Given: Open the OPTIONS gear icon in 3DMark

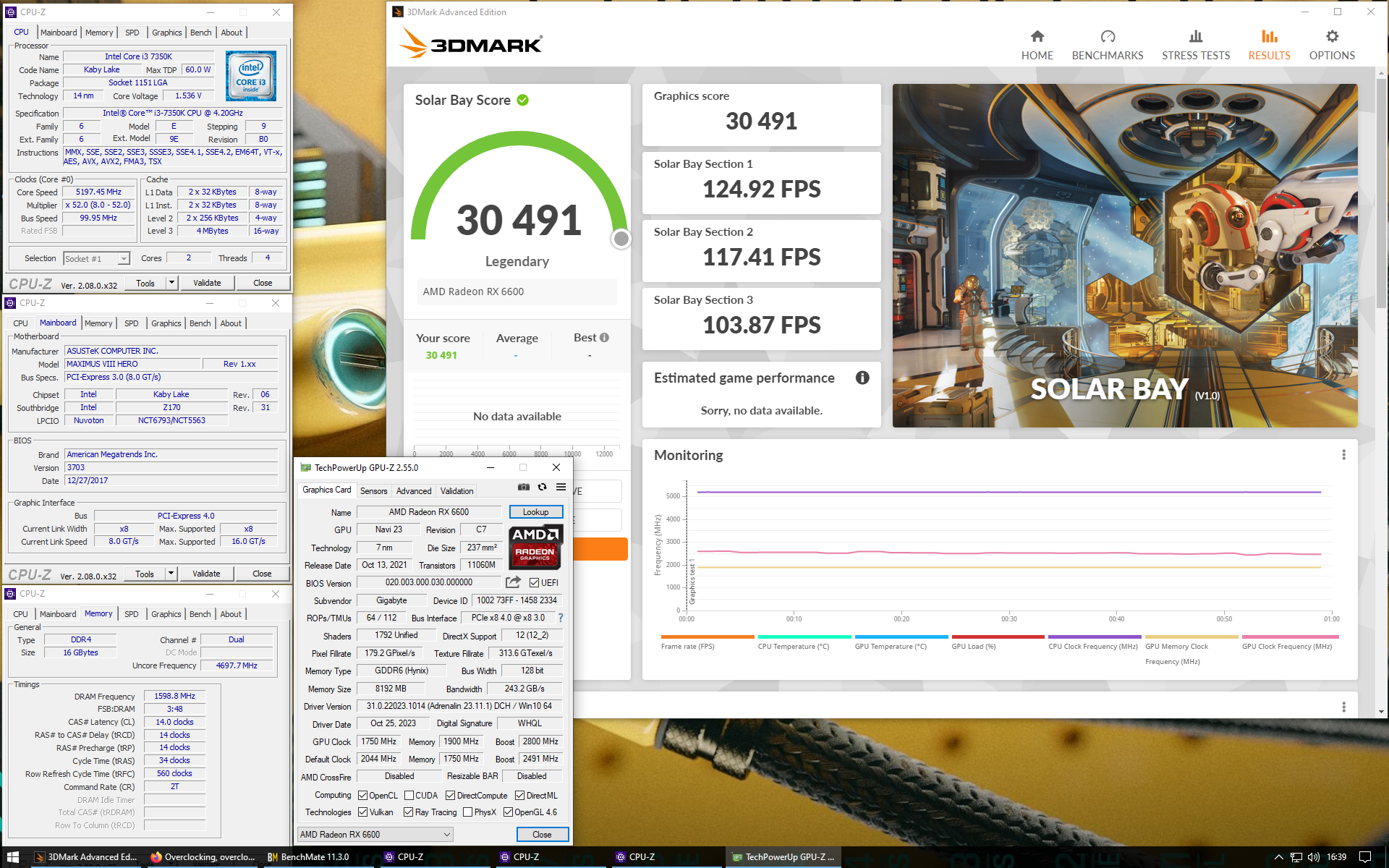Looking at the screenshot, I should [1332, 37].
